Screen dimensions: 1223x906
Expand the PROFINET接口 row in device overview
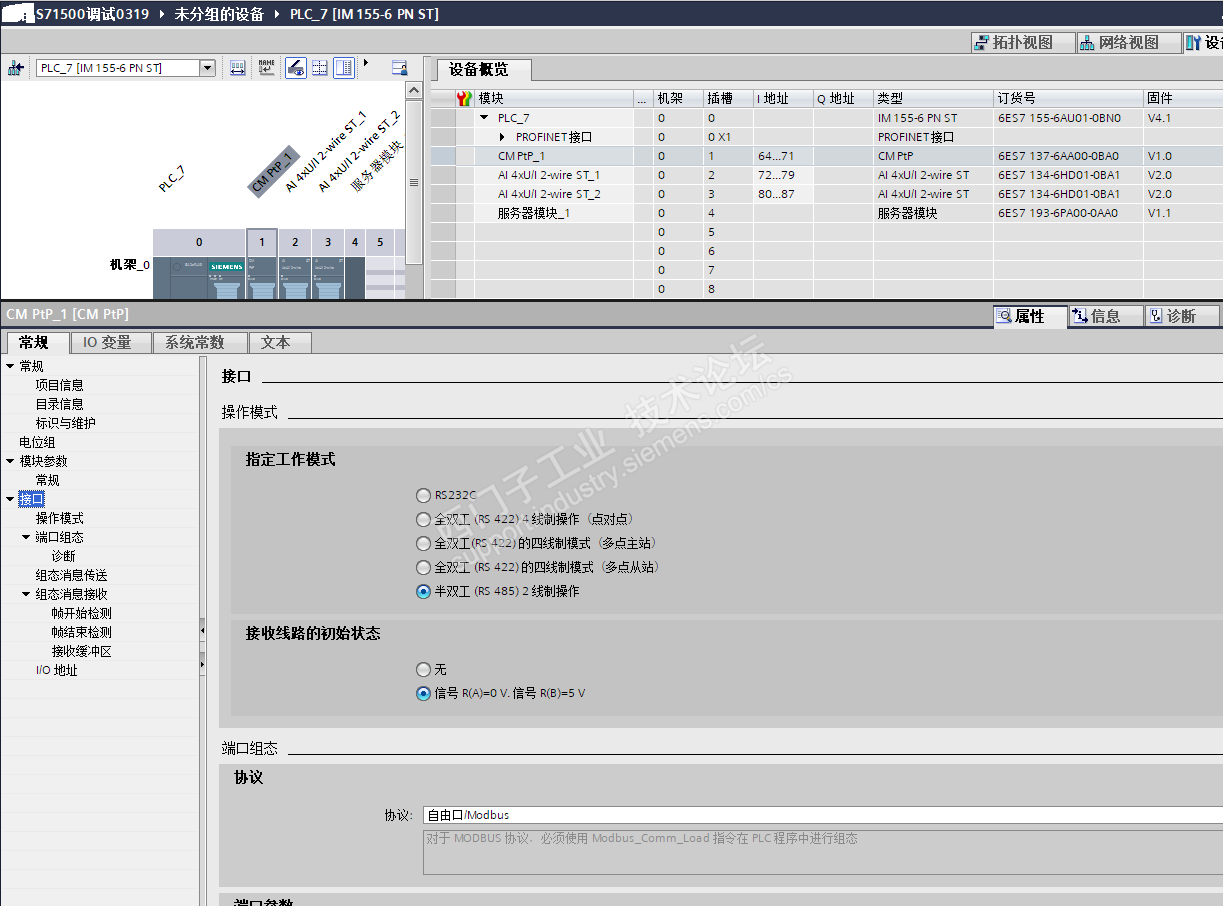point(503,137)
